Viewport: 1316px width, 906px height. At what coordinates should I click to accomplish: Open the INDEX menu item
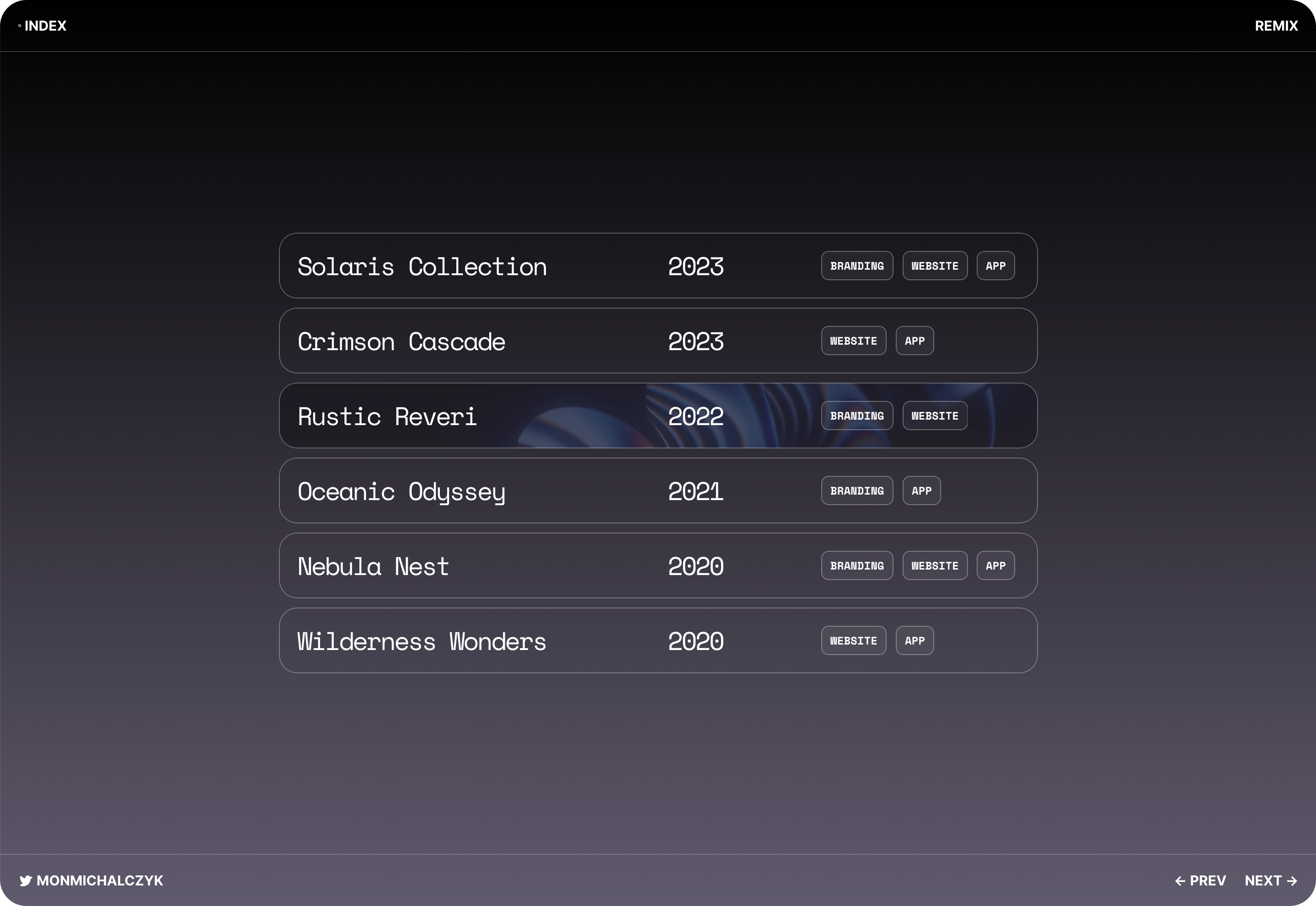pos(45,26)
